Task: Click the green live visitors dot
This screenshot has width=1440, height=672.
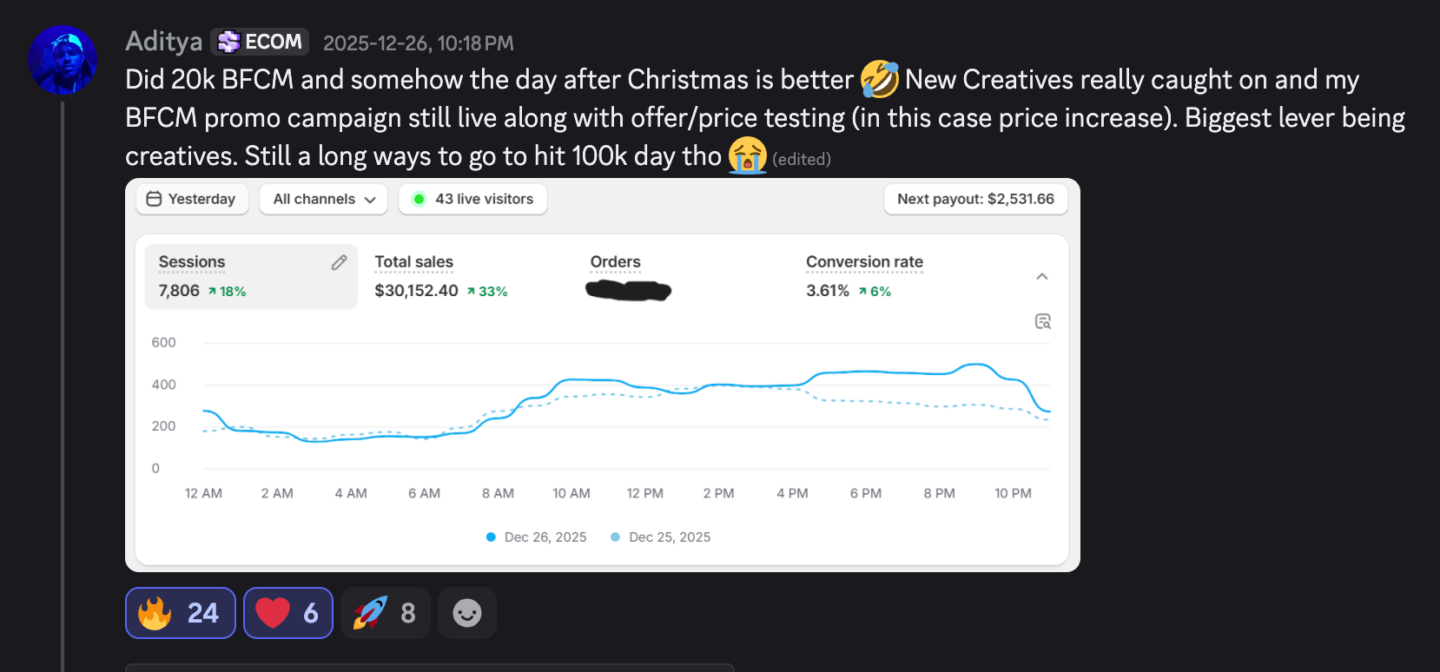Action: coord(419,199)
